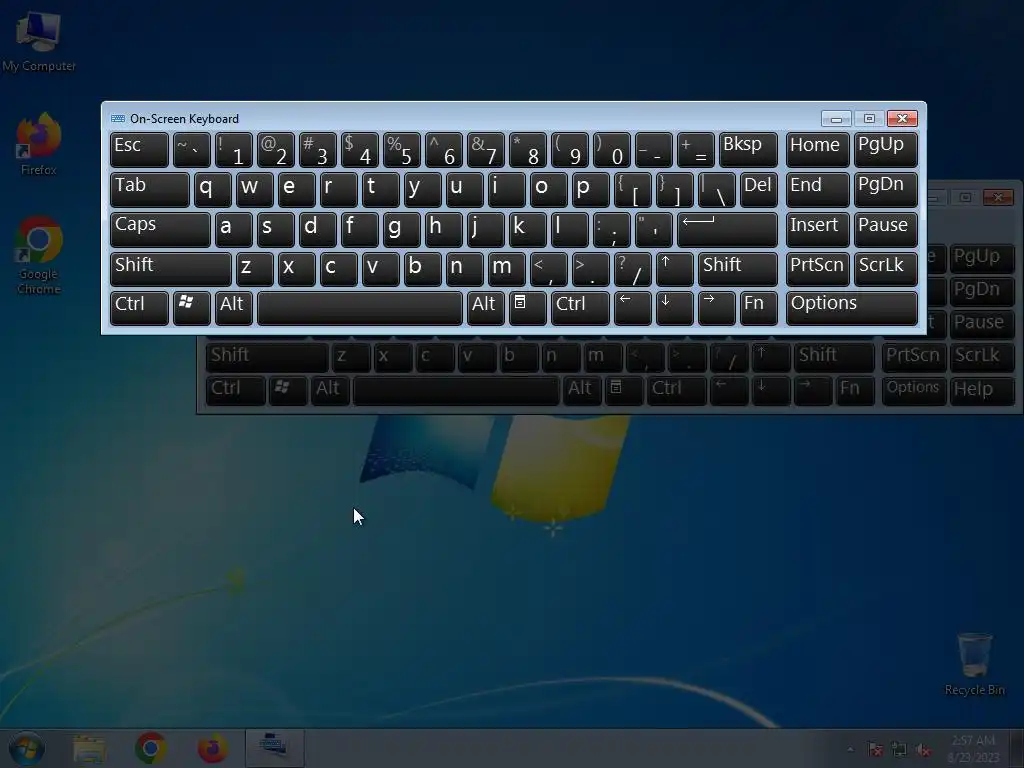Click the @ 2 key
The image size is (1024, 768).
coord(276,150)
